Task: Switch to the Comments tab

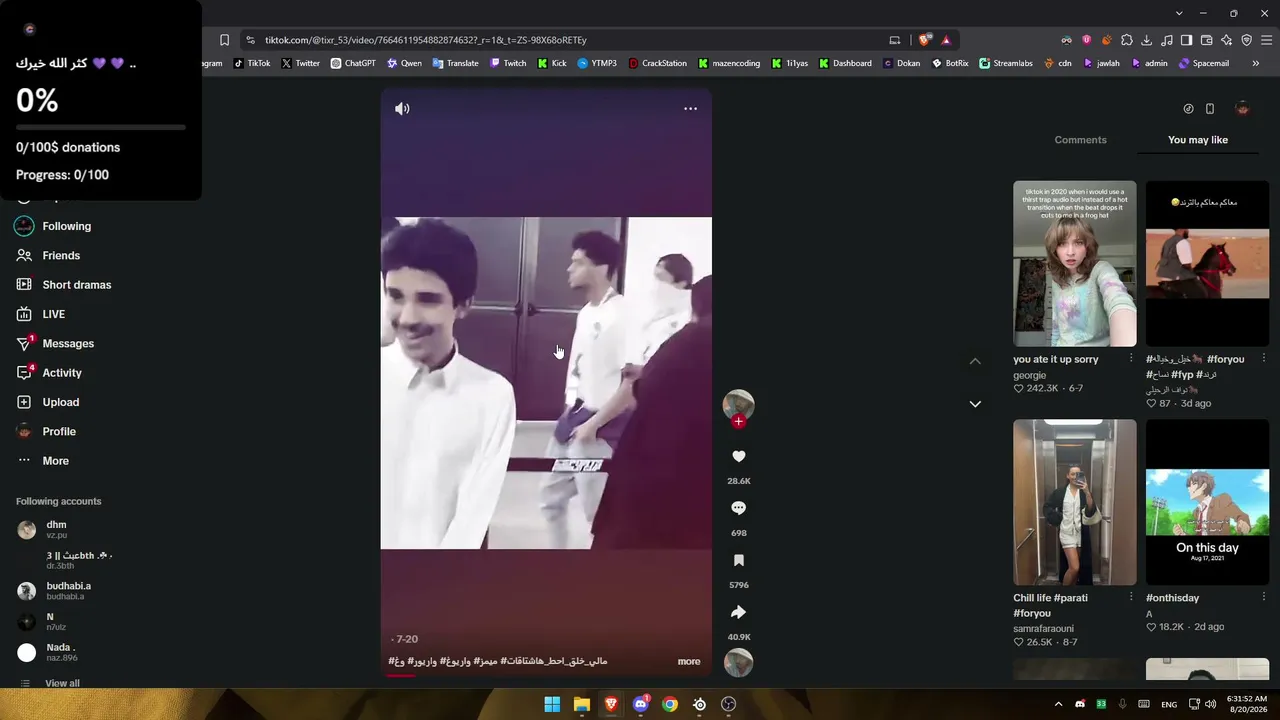Action: [1080, 140]
